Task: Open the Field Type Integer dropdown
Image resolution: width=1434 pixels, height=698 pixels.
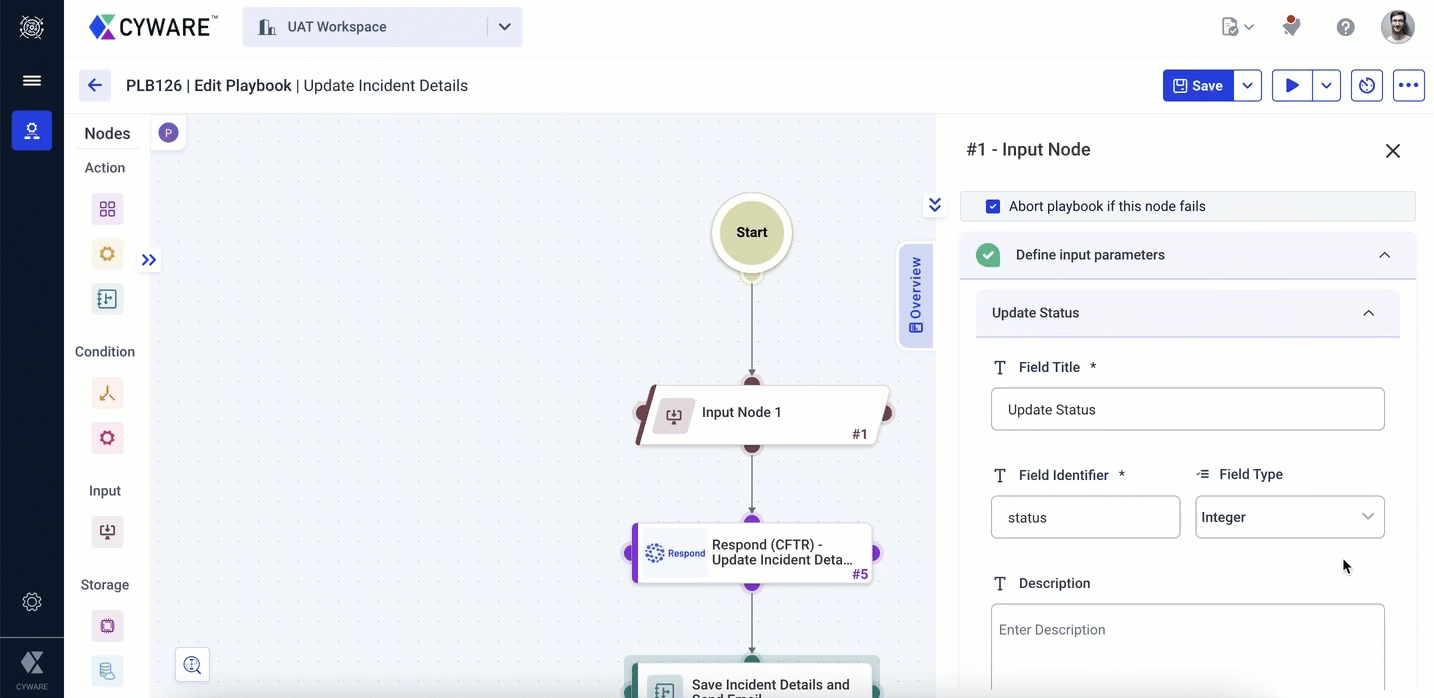Action: pyautogui.click(x=1289, y=518)
